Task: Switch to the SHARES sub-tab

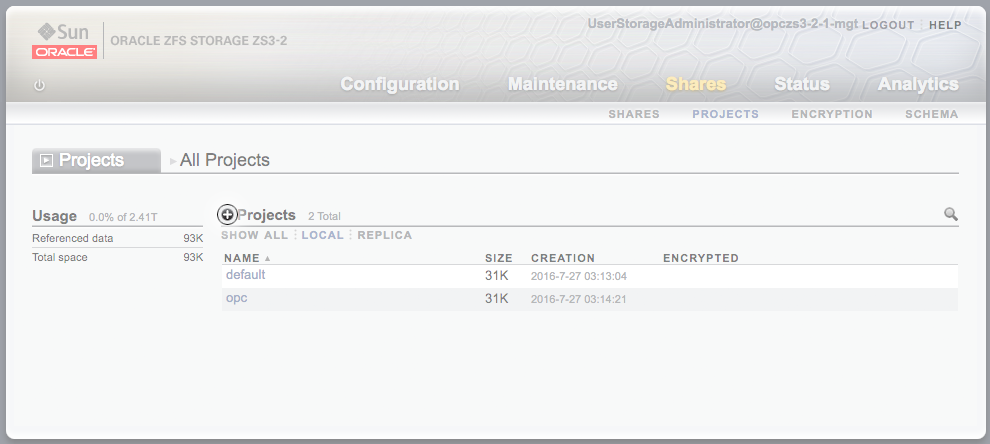Action: (634, 114)
